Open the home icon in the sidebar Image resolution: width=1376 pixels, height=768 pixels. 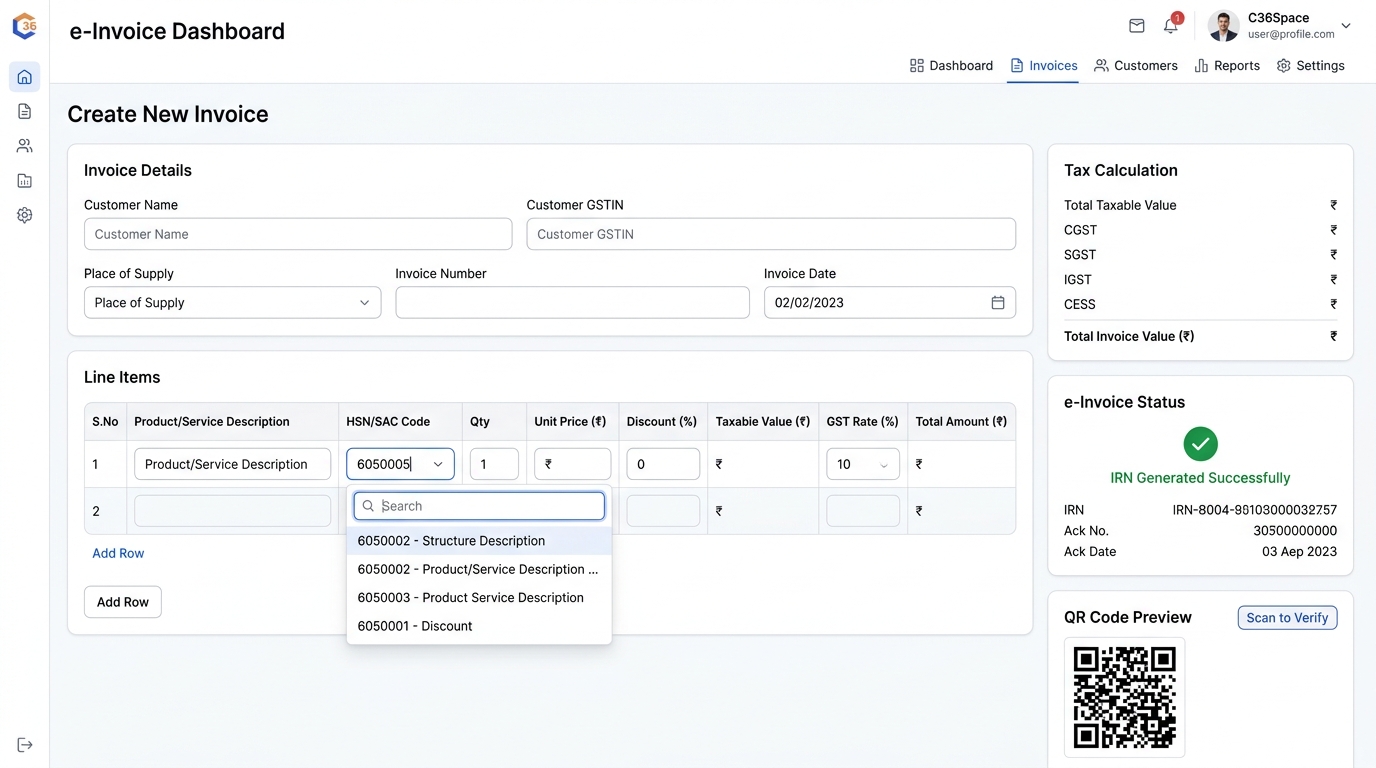click(25, 77)
